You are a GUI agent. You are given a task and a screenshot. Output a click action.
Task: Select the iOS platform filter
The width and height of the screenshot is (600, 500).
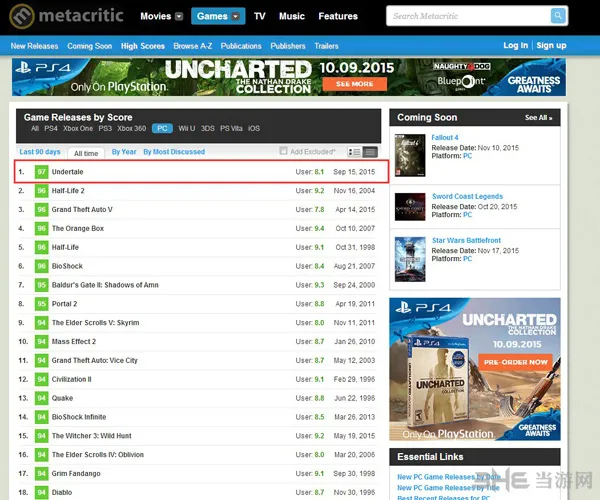tap(254, 129)
